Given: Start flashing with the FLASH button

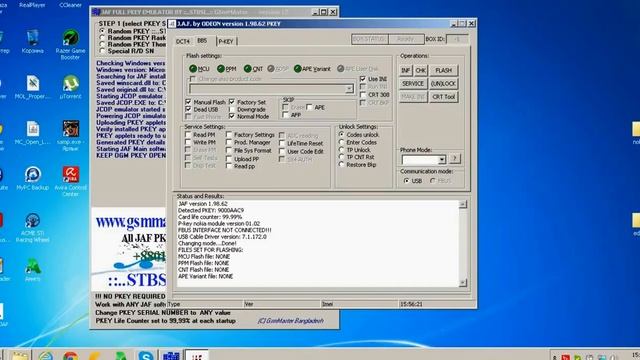Looking at the screenshot, I should (444, 71).
